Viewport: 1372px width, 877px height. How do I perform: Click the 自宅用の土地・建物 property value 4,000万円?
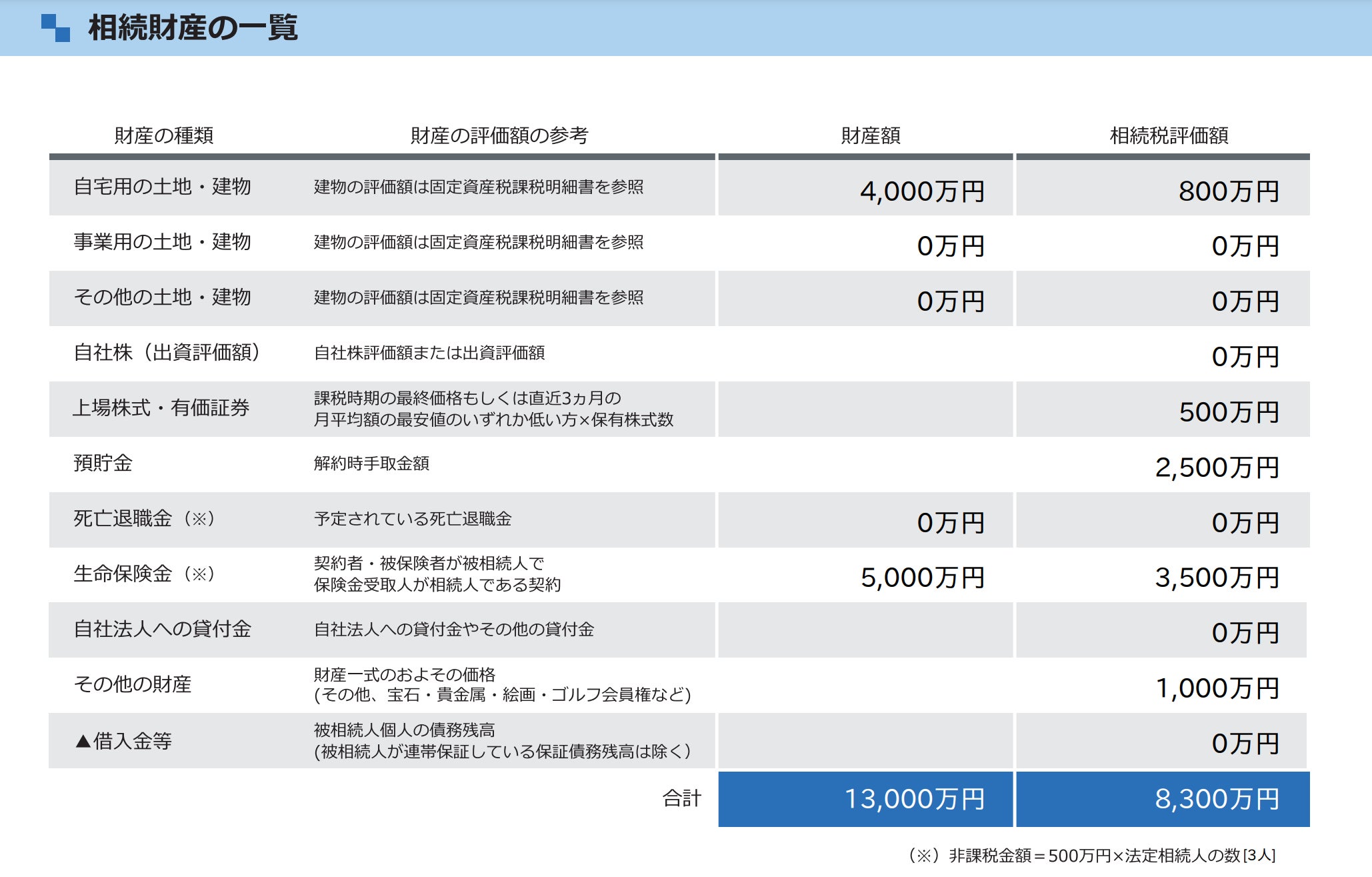click(x=922, y=191)
